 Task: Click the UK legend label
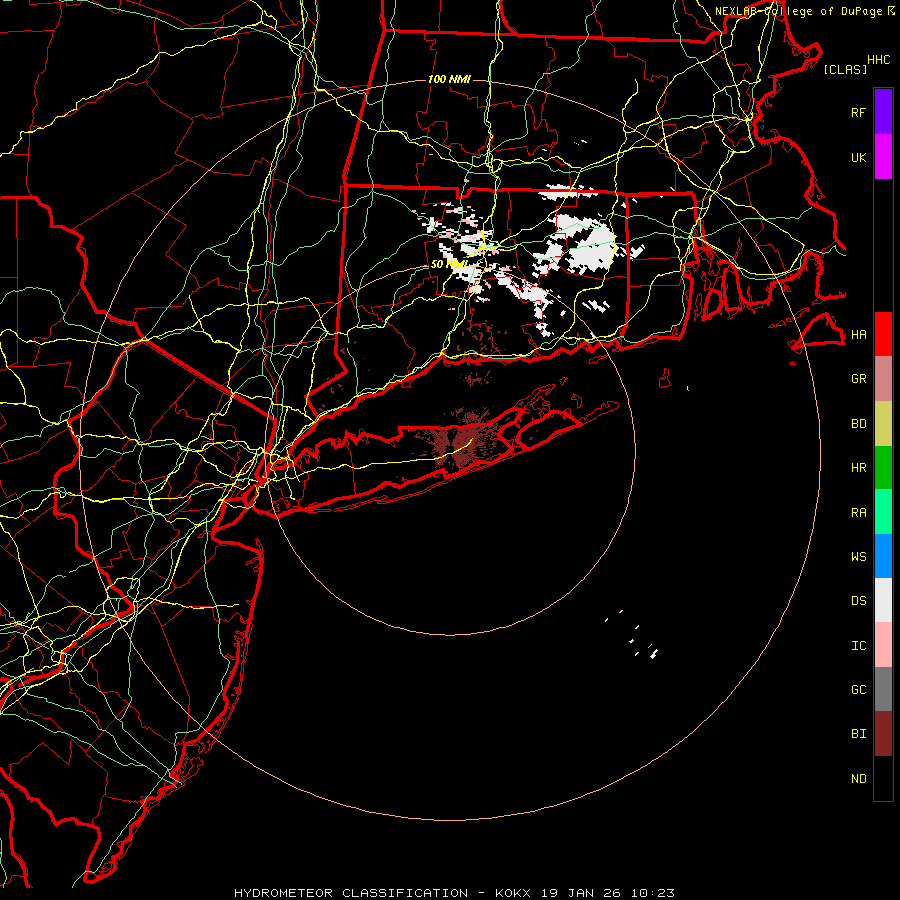point(858,157)
